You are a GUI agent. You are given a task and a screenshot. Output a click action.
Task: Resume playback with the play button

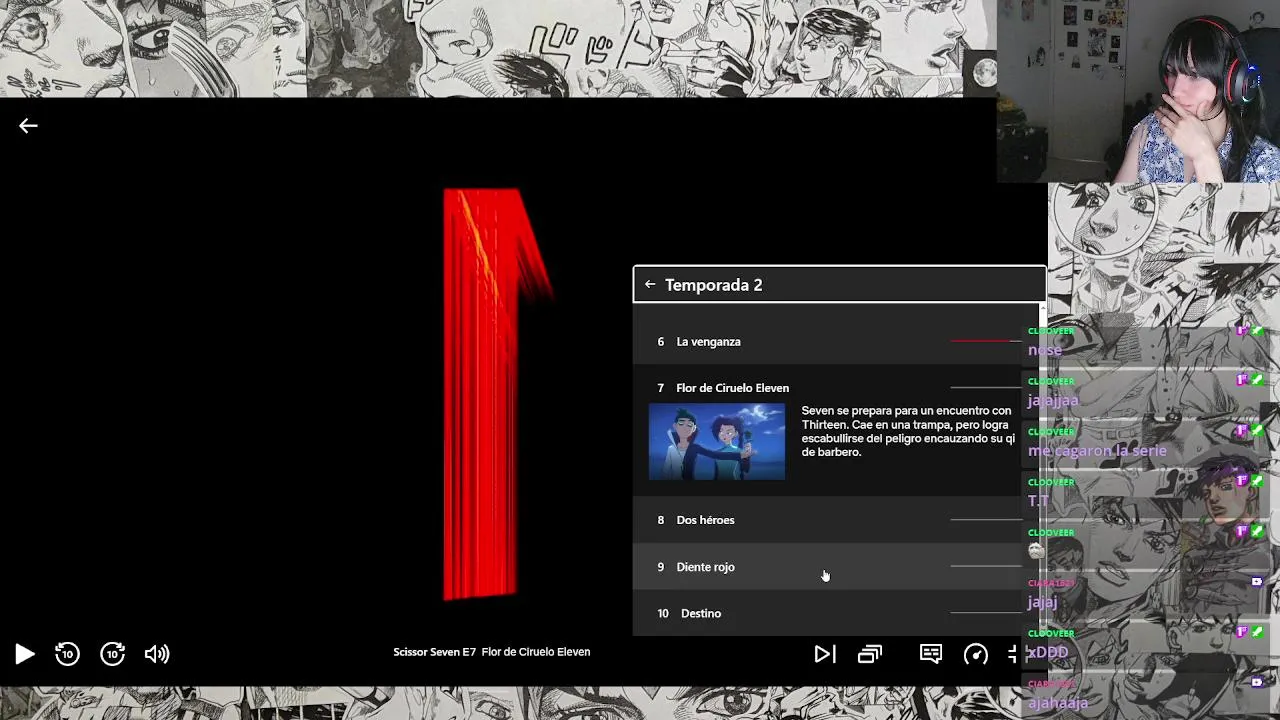tap(25, 654)
